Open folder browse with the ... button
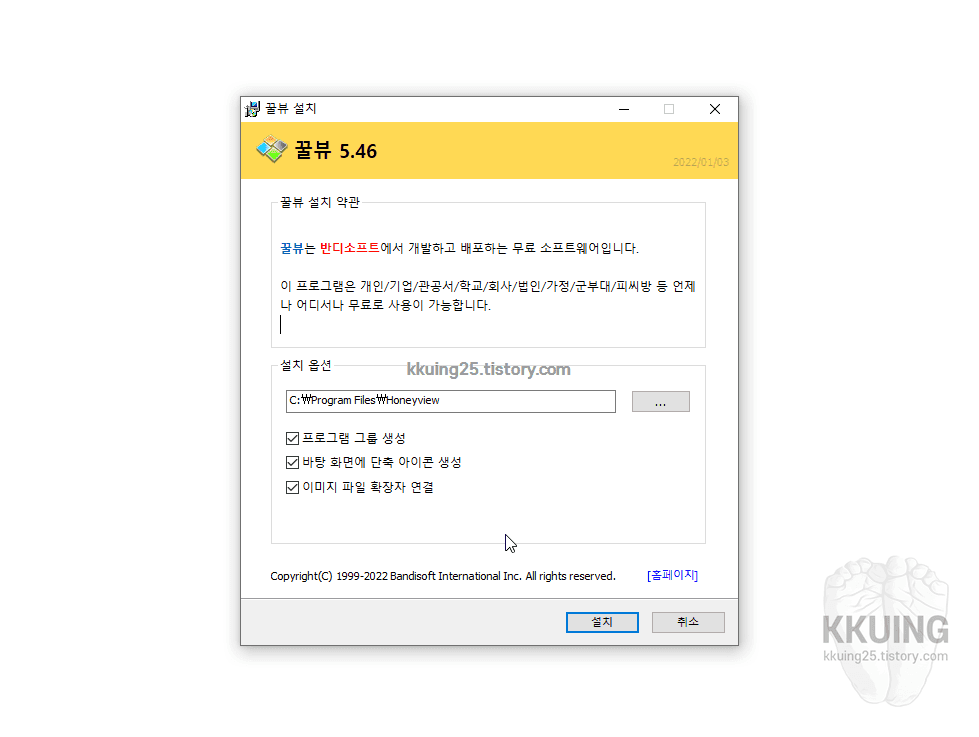Image resolution: width=979 pixels, height=737 pixels. (661, 402)
